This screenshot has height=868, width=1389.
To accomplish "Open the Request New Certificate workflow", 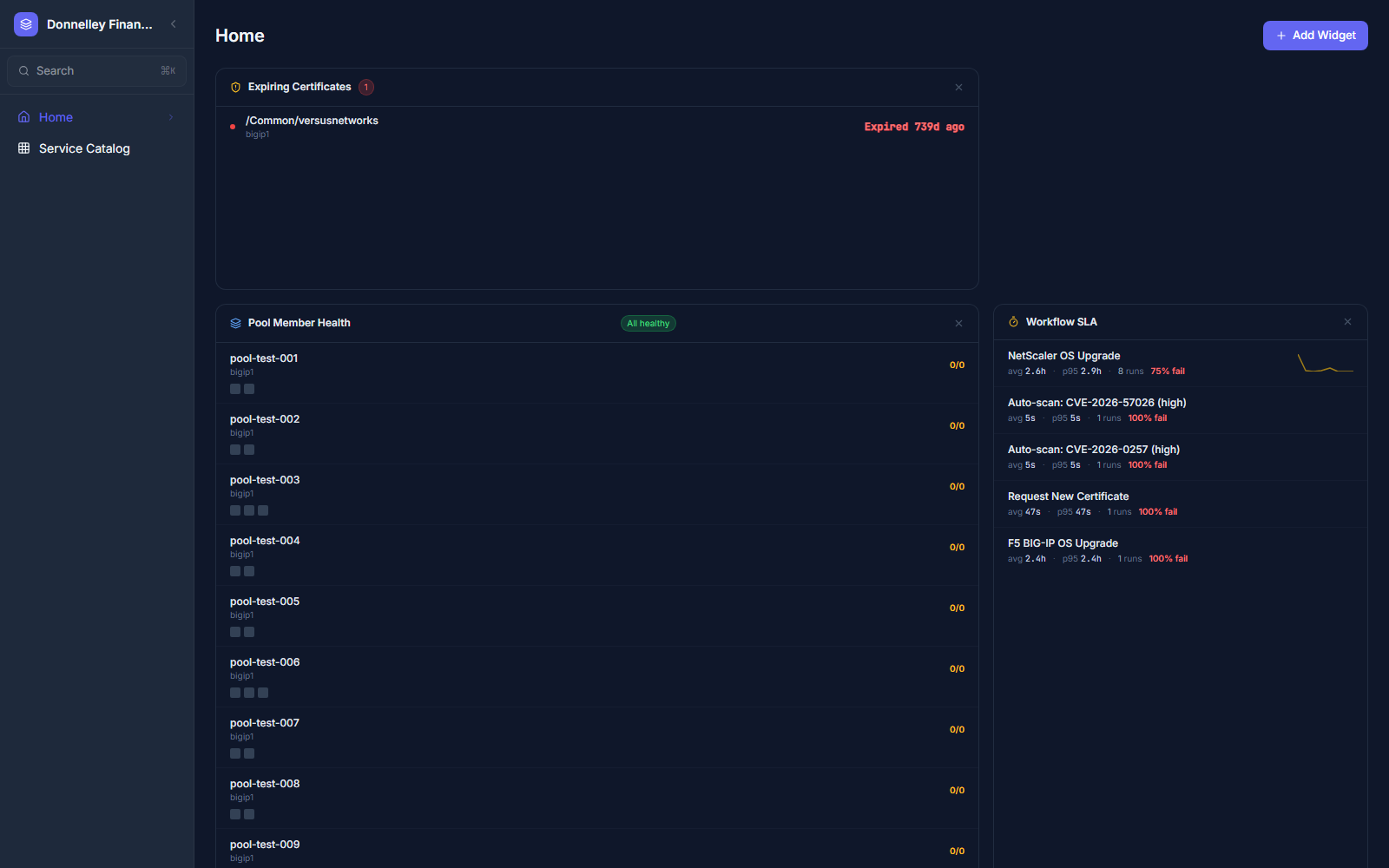I will point(1181,503).
